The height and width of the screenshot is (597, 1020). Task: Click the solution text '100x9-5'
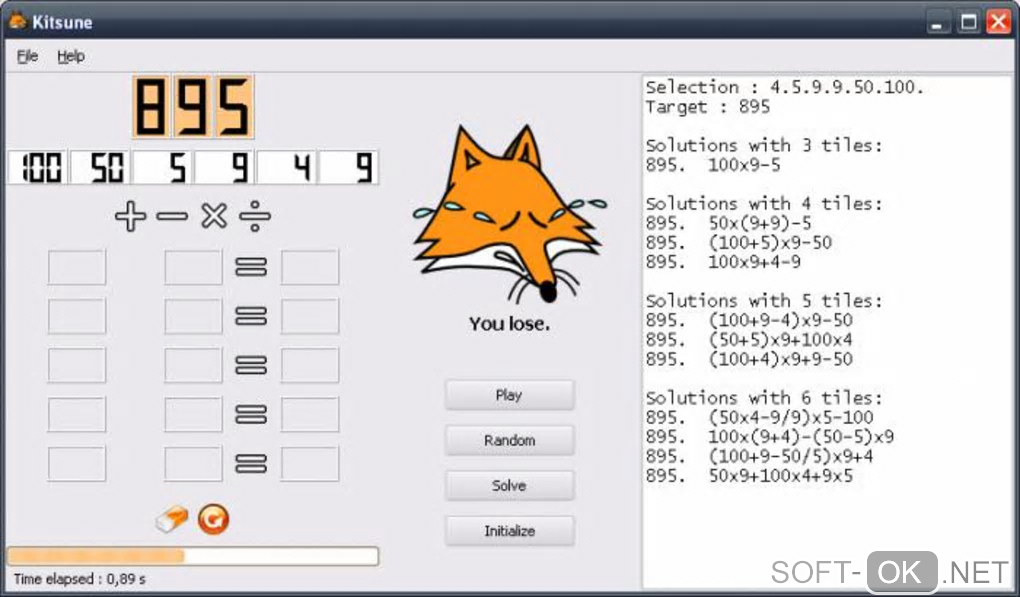[x=744, y=165]
